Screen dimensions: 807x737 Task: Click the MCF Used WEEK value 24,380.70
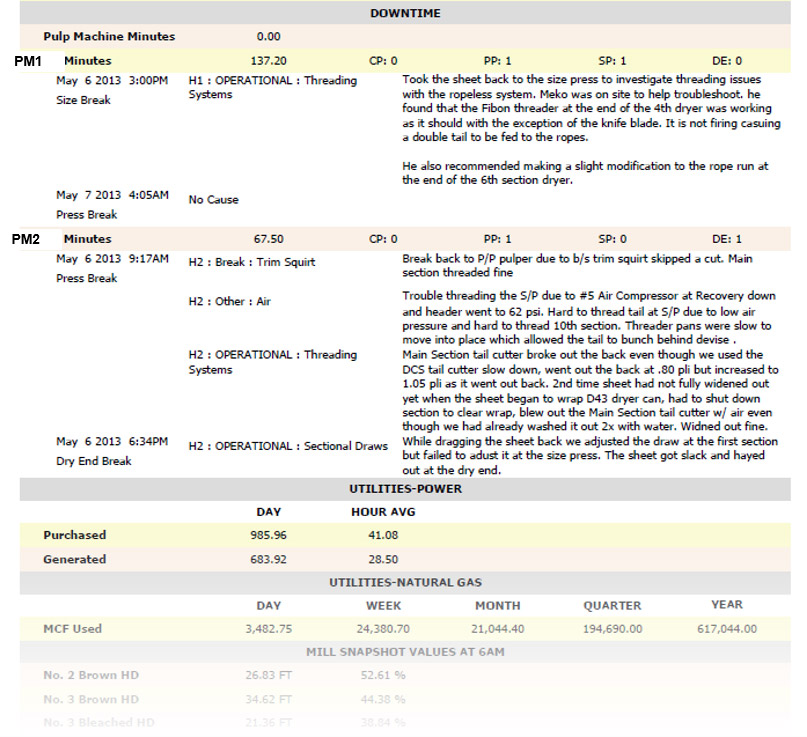click(x=383, y=629)
